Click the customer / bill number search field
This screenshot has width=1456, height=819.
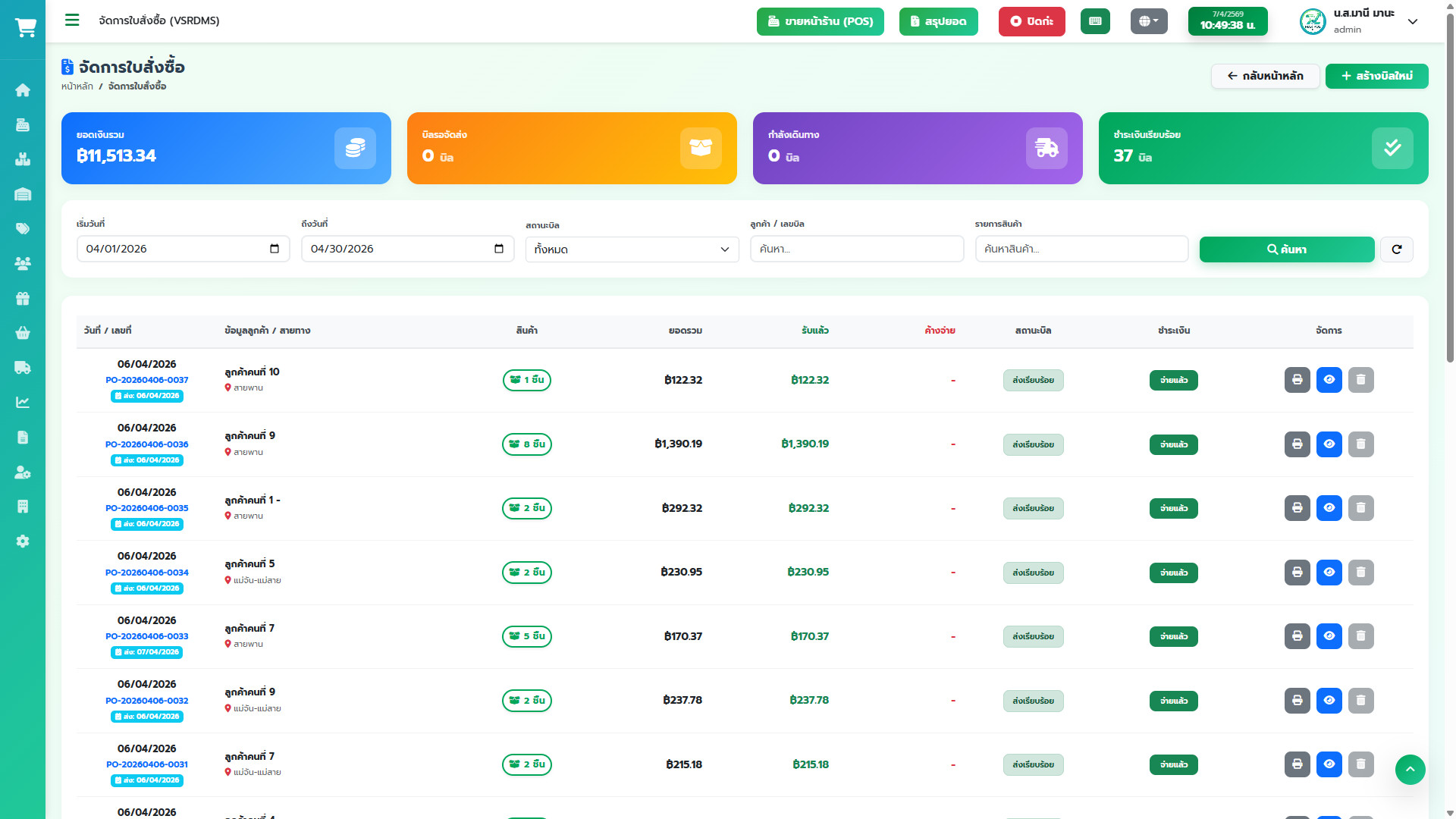click(856, 249)
